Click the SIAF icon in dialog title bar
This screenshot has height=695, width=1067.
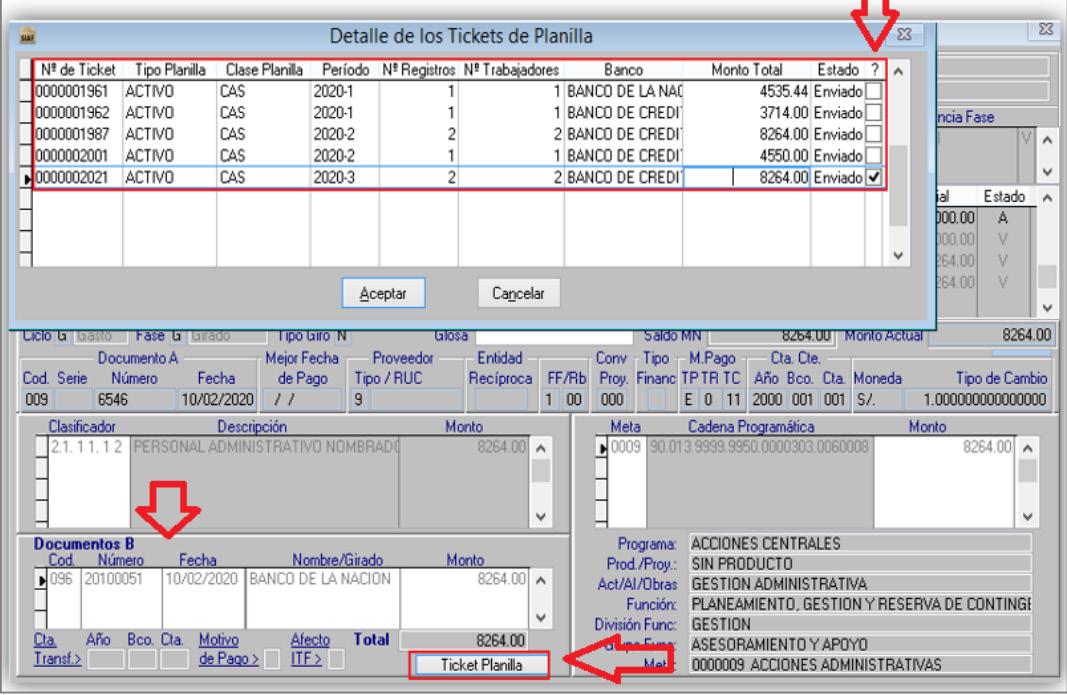27,36
